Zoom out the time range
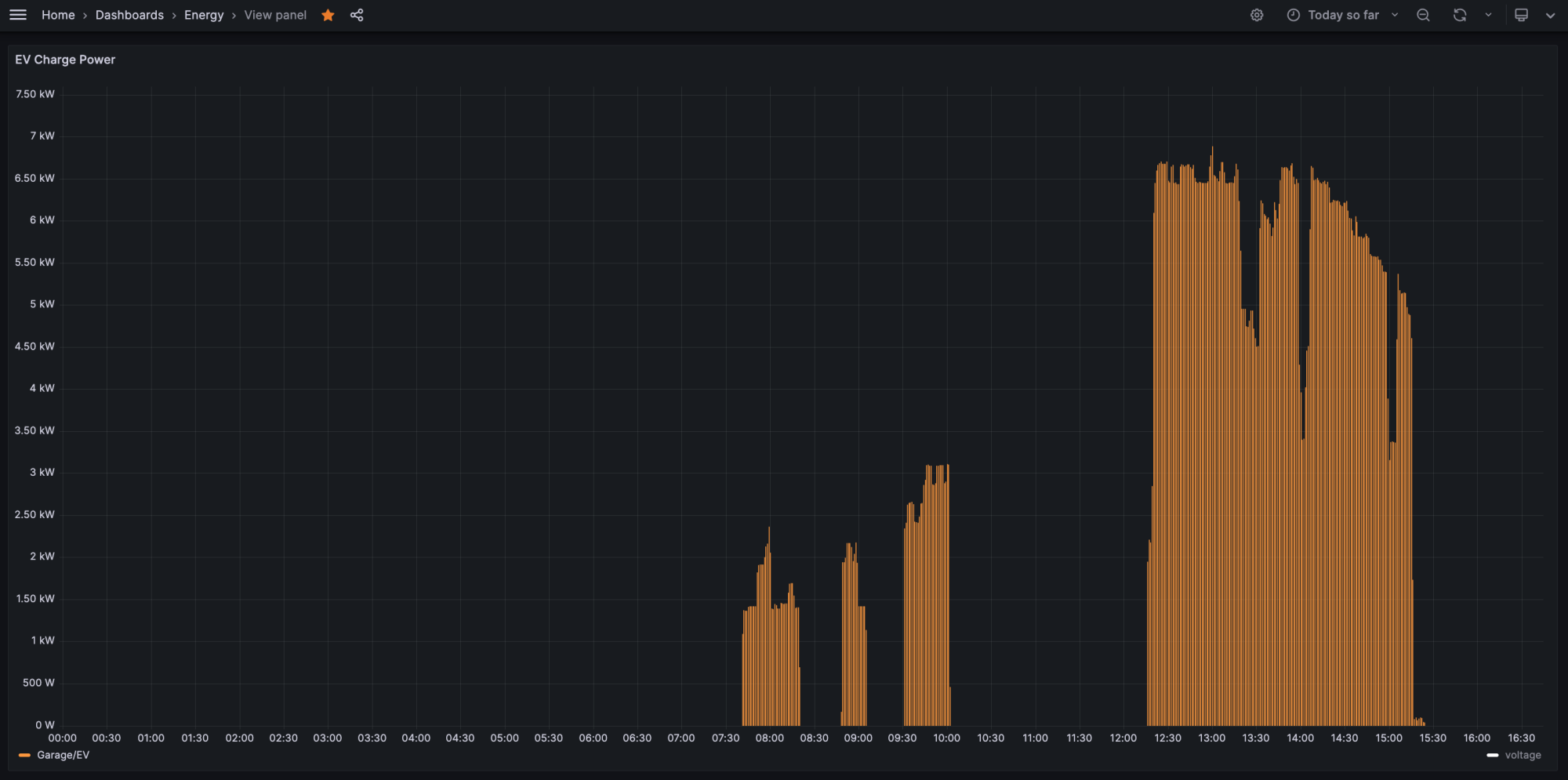 [x=1423, y=15]
